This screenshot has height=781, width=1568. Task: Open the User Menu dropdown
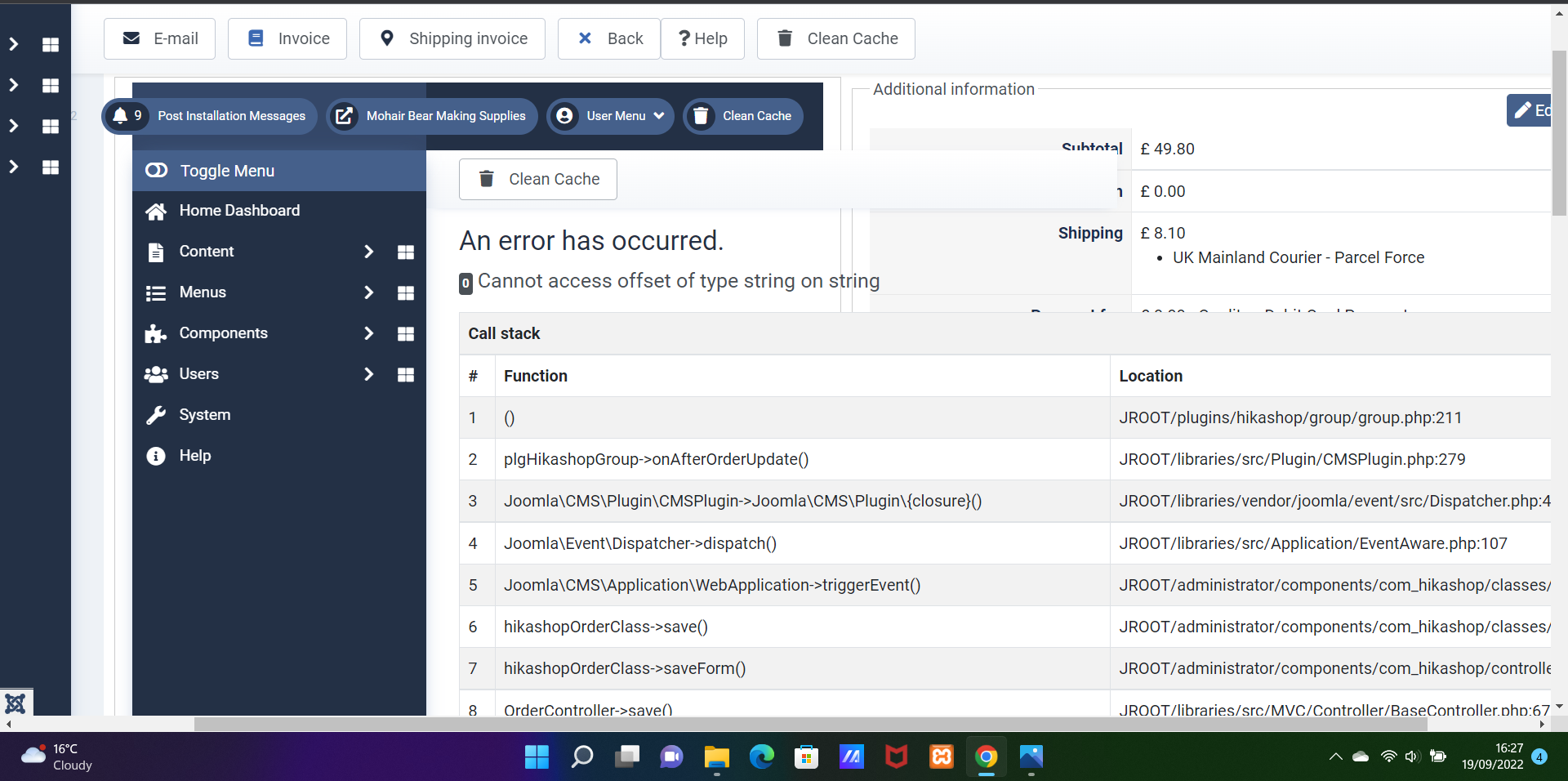(x=611, y=116)
